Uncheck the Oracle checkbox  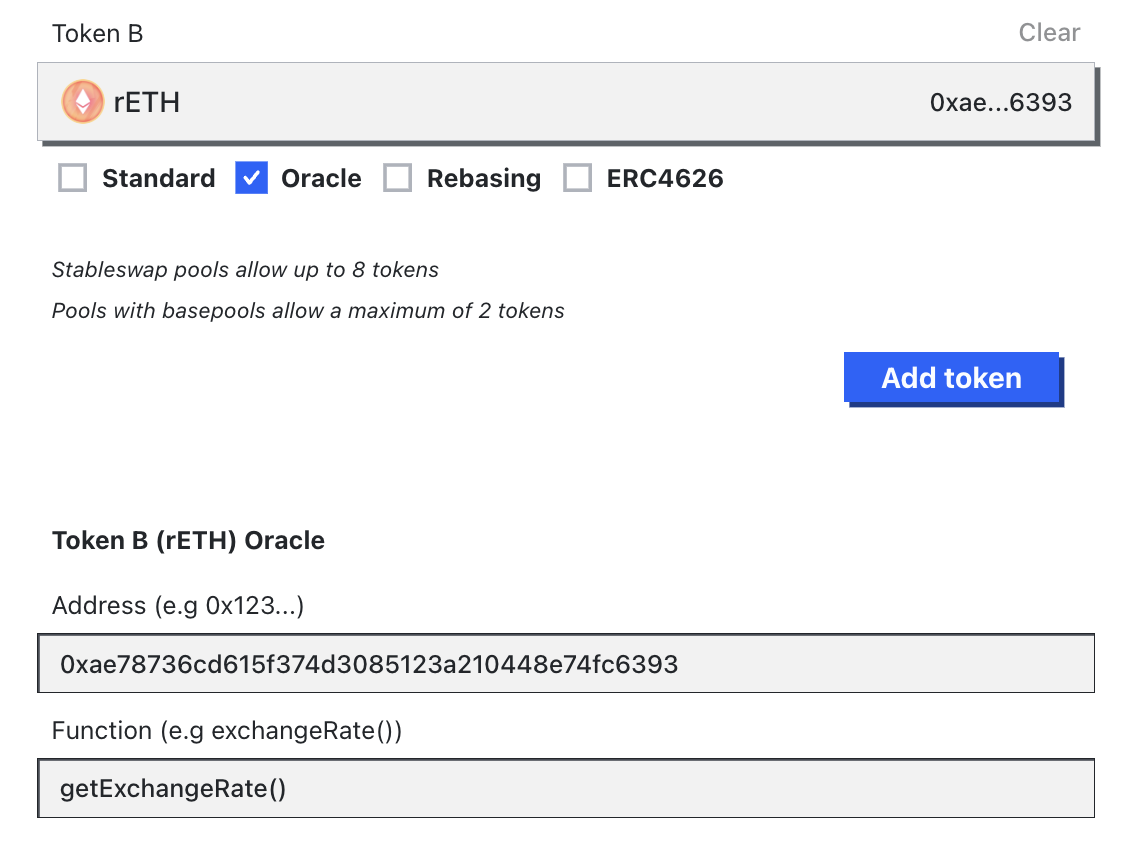tap(251, 178)
